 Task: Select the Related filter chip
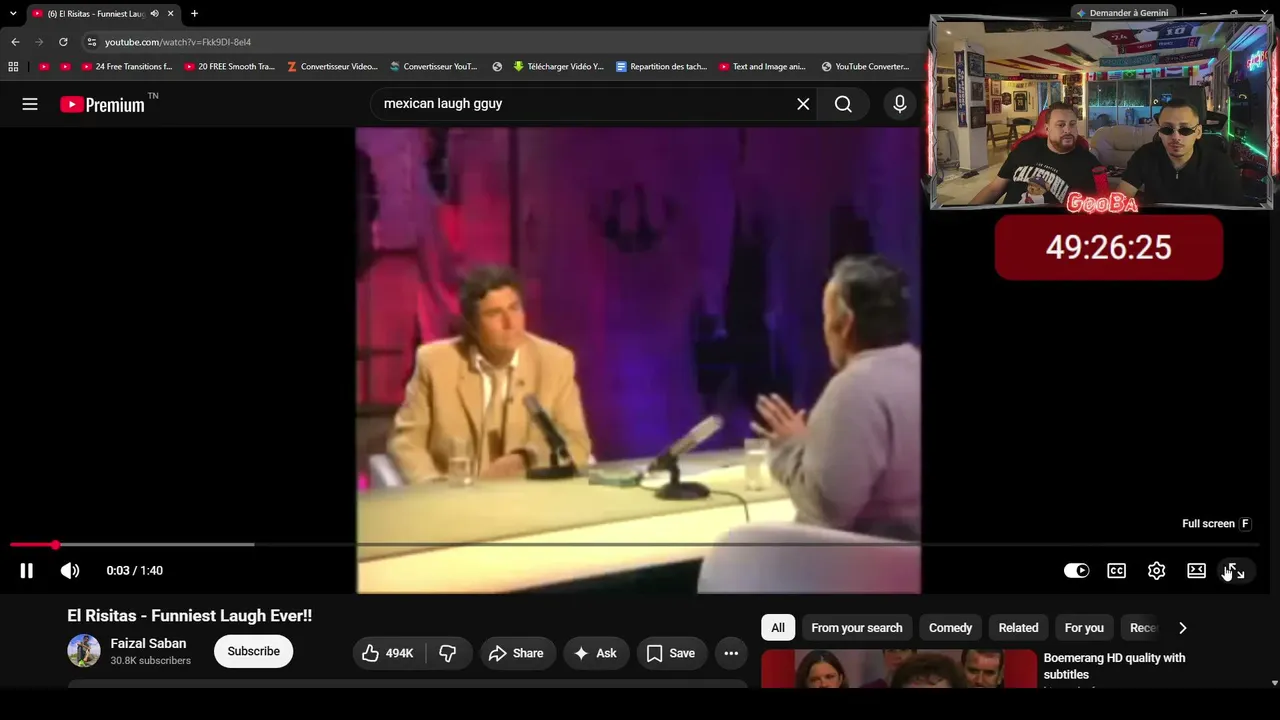1018,628
